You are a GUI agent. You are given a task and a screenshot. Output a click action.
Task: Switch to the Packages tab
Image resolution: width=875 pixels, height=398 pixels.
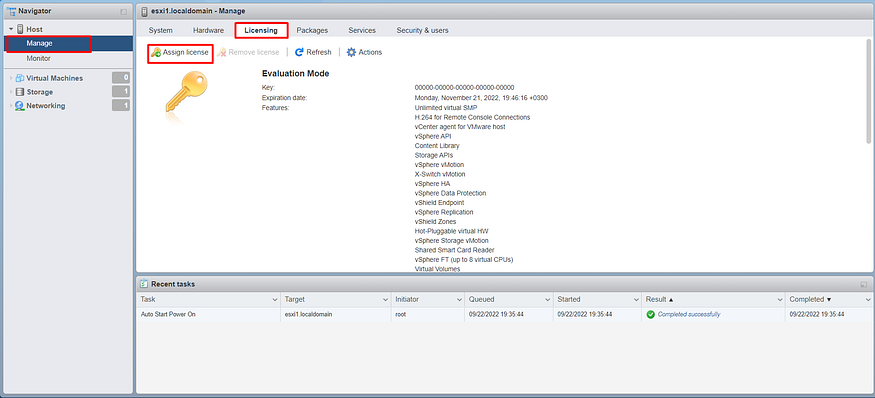click(x=312, y=30)
